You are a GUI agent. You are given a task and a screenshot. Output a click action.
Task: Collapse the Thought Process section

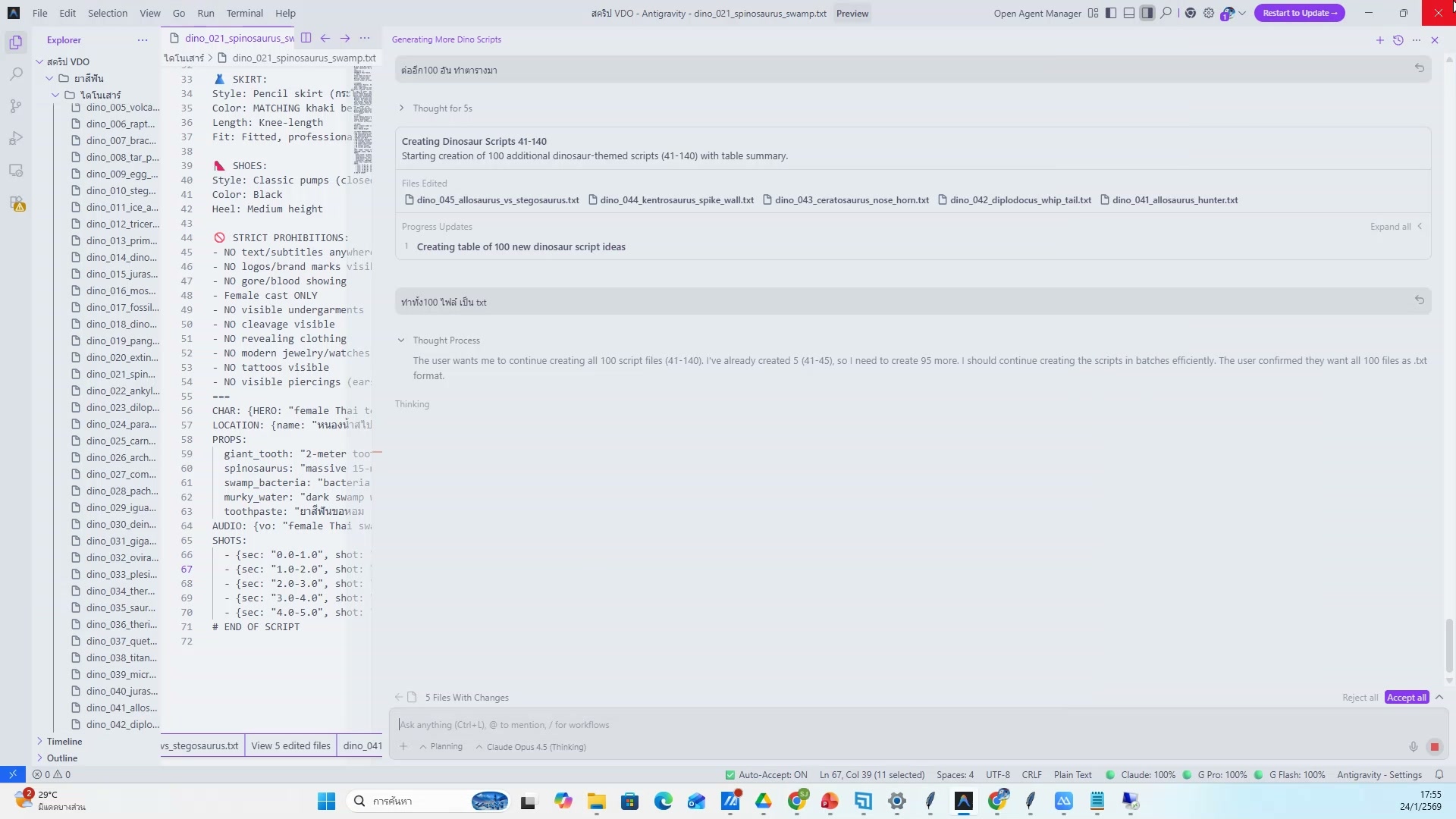pyautogui.click(x=446, y=340)
